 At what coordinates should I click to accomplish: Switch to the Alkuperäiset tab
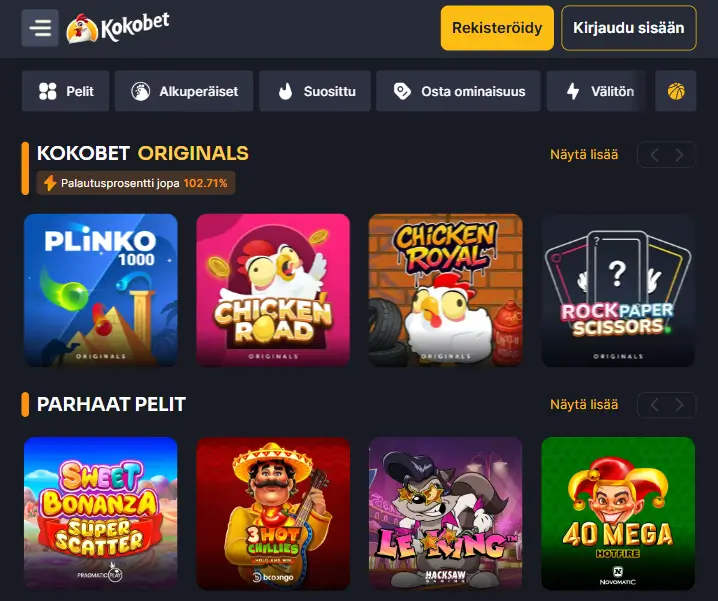[184, 91]
